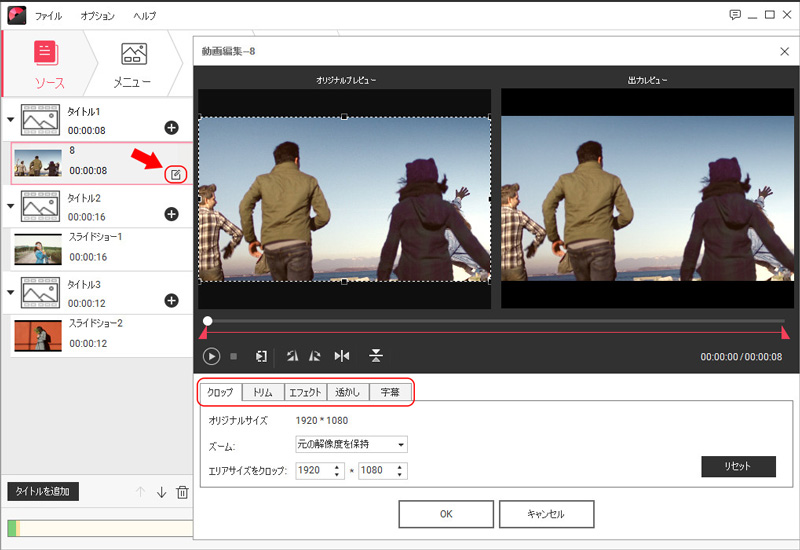Open the ヘルプ menu

(x=145, y=16)
